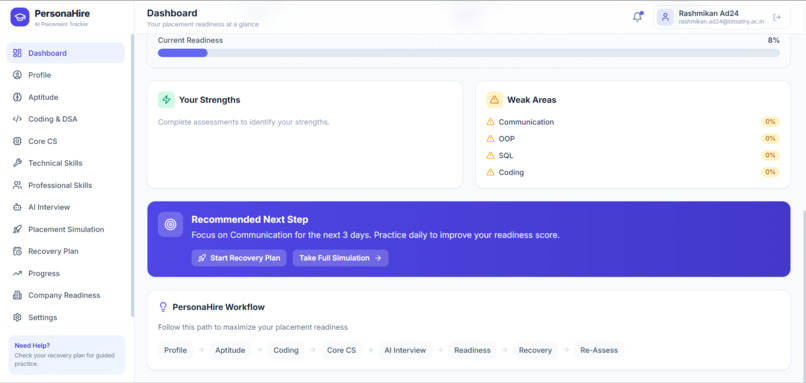Open Company Readiness page
The width and height of the screenshot is (806, 383).
tap(65, 295)
